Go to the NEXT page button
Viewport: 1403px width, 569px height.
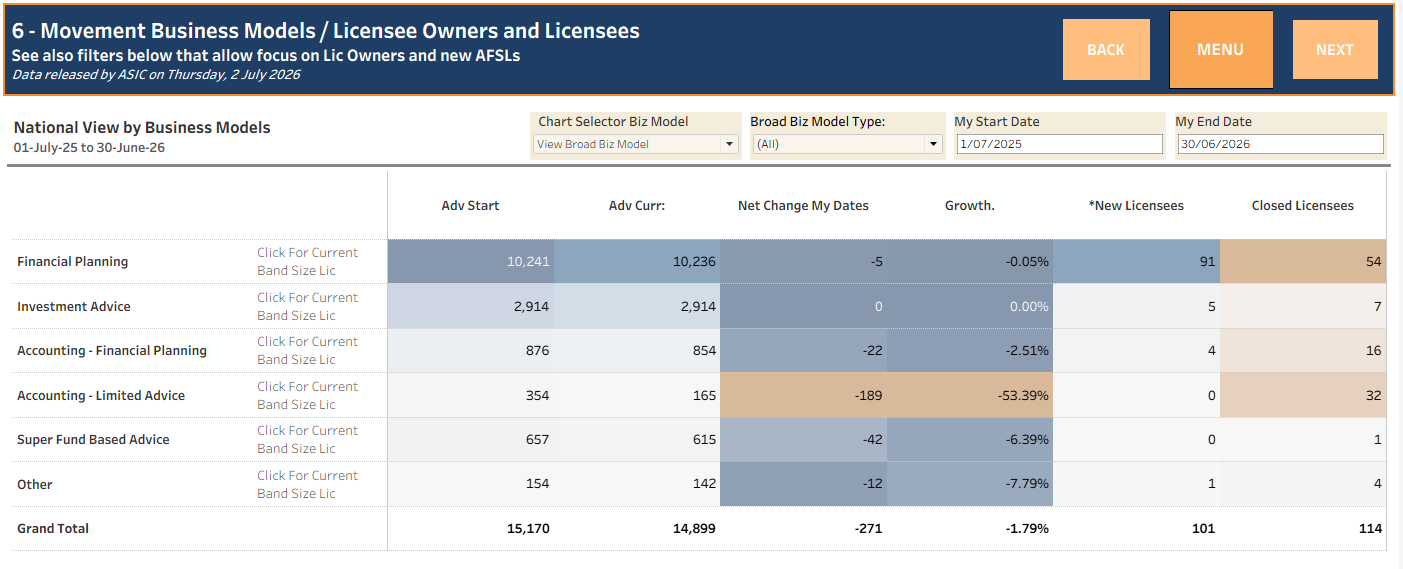tap(1334, 50)
